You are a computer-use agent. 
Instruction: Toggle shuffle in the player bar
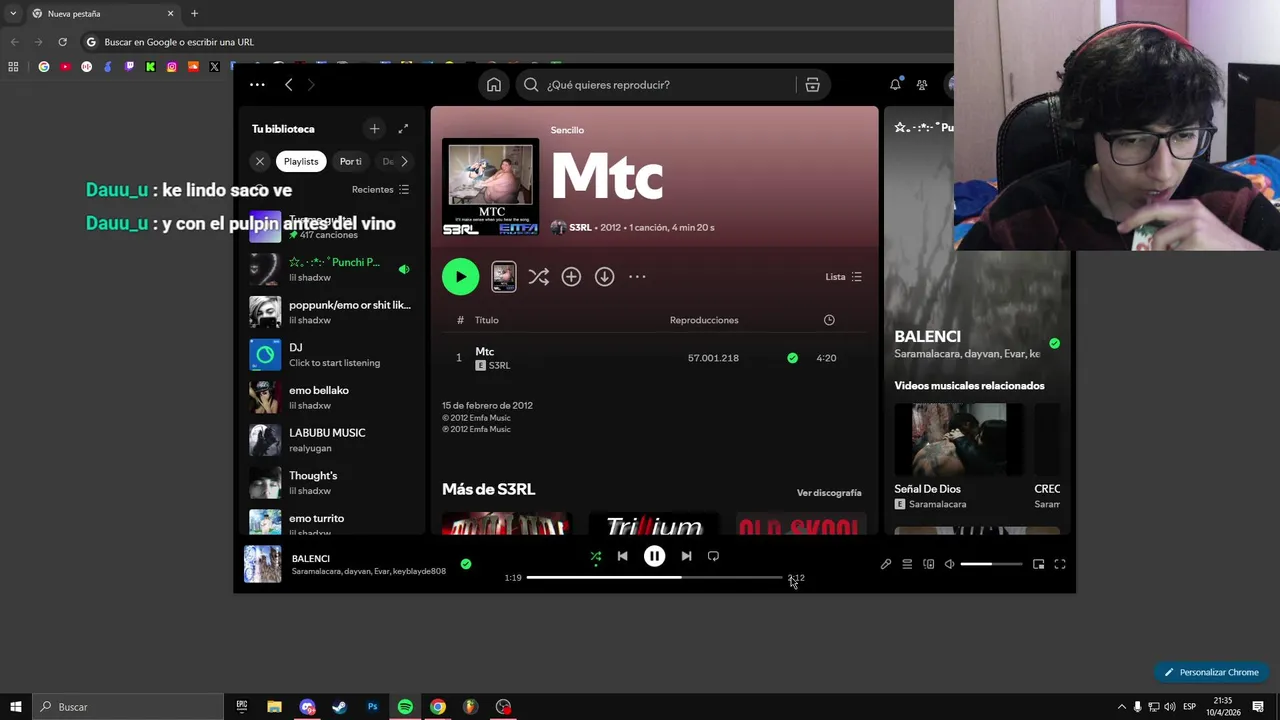(596, 556)
